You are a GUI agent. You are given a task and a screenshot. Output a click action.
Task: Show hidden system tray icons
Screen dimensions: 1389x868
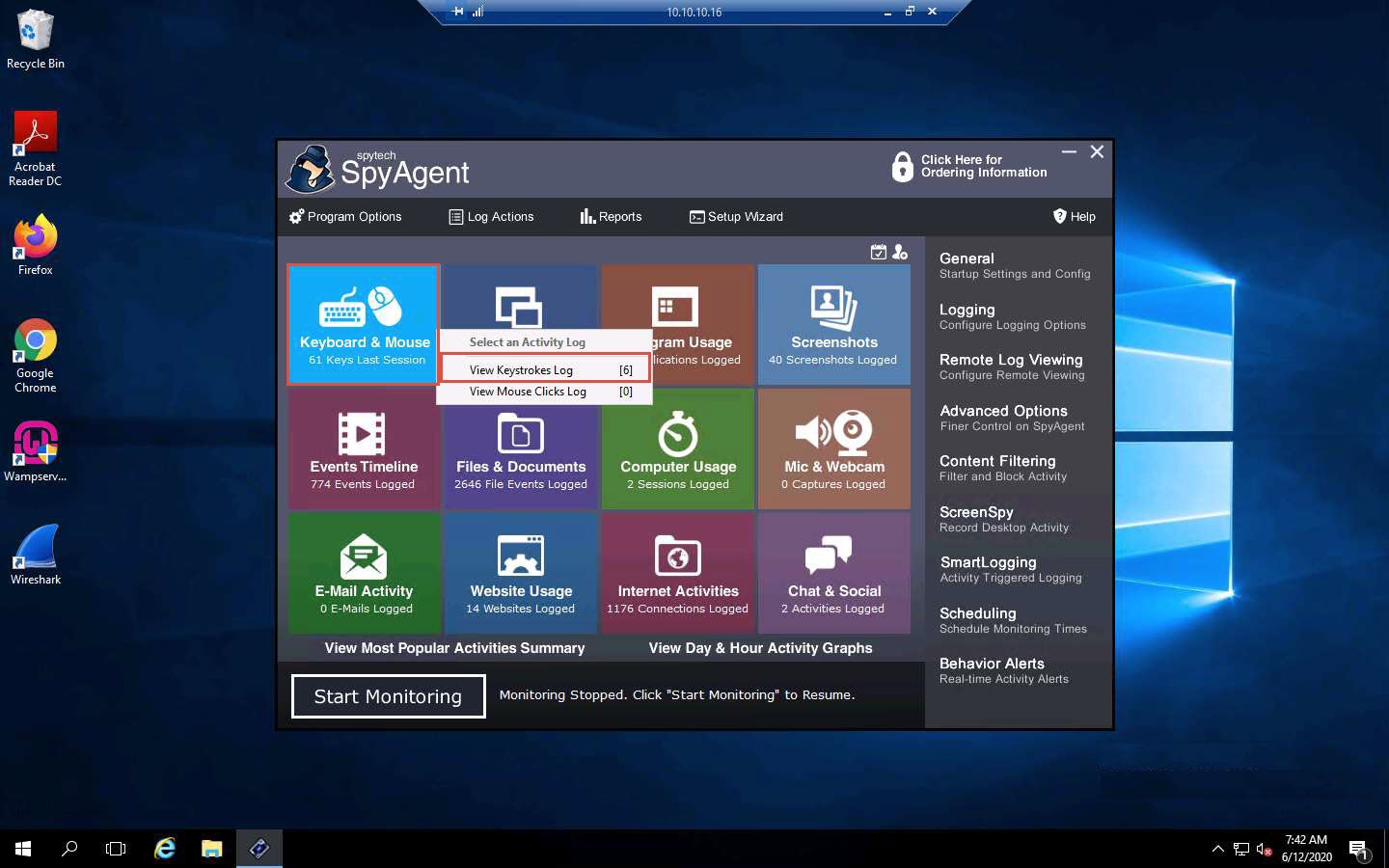point(1217,849)
